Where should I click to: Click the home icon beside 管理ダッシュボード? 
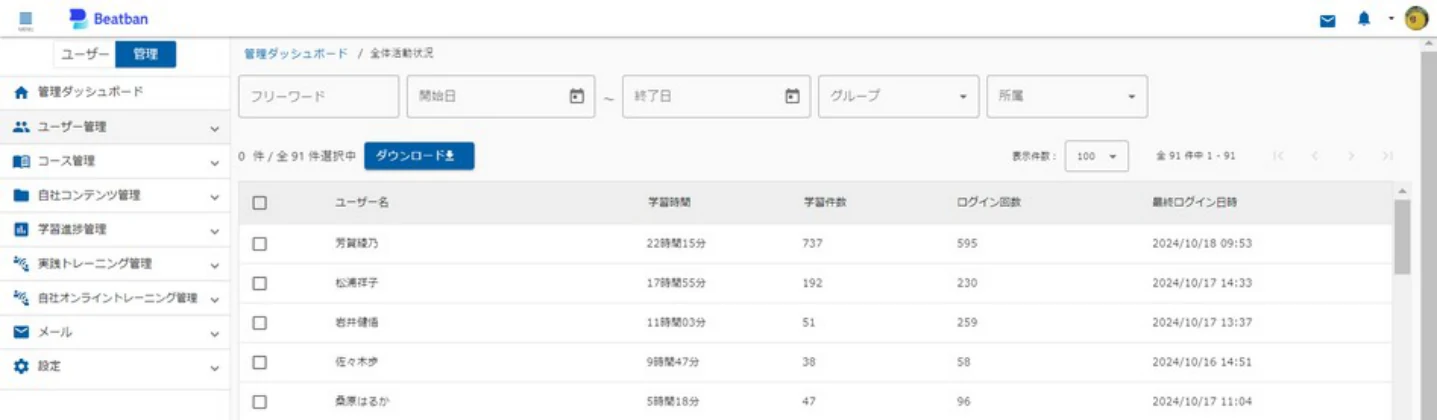(x=21, y=92)
